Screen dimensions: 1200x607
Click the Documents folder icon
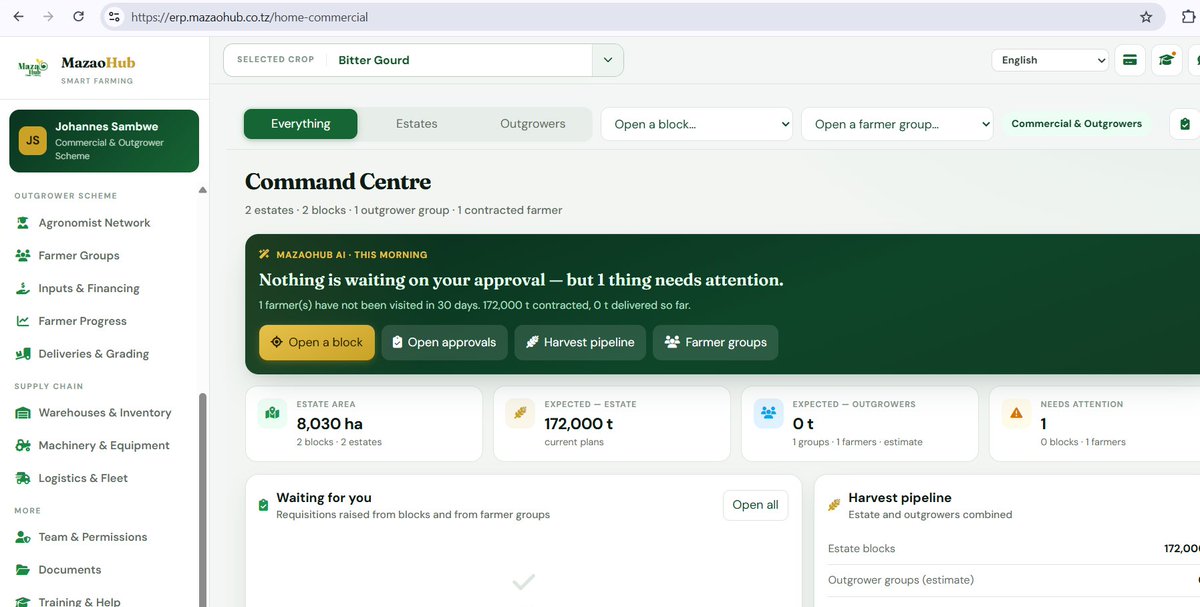pyautogui.click(x=23, y=570)
